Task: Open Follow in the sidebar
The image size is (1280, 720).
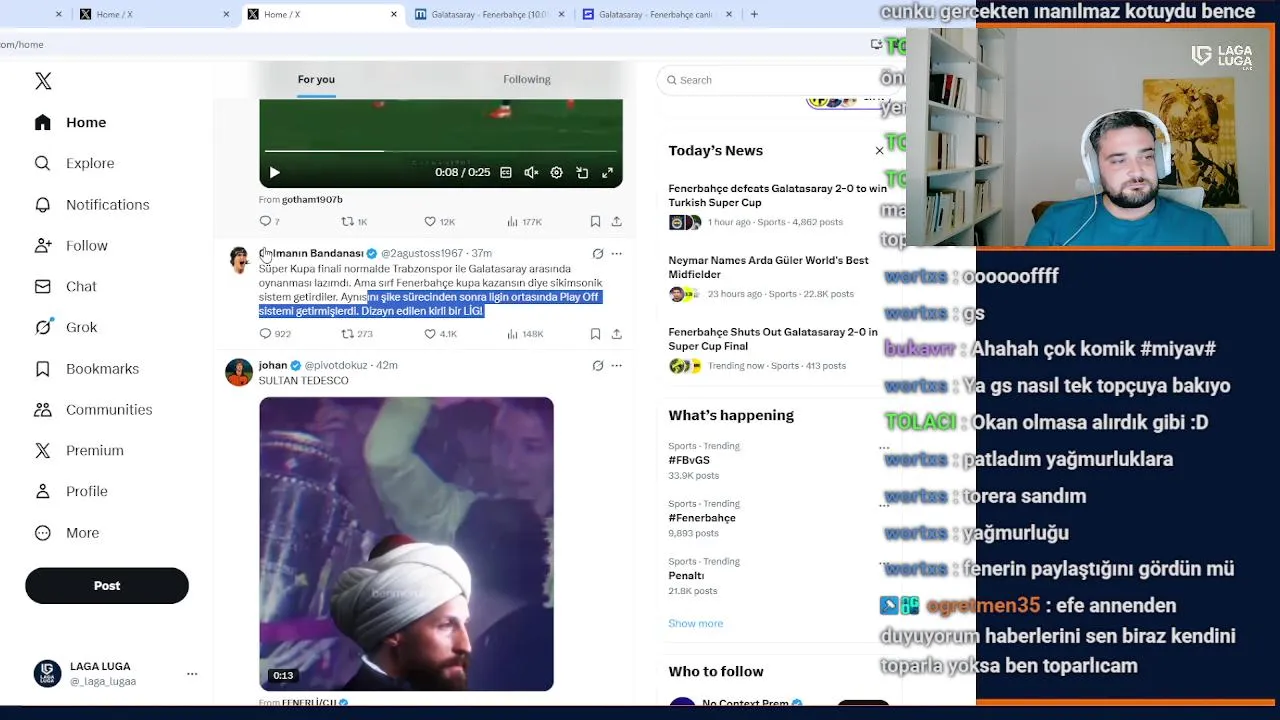Action: [70, 245]
